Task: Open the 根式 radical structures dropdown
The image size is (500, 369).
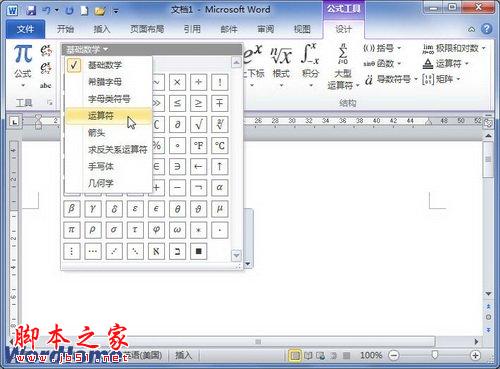Action: (x=281, y=66)
